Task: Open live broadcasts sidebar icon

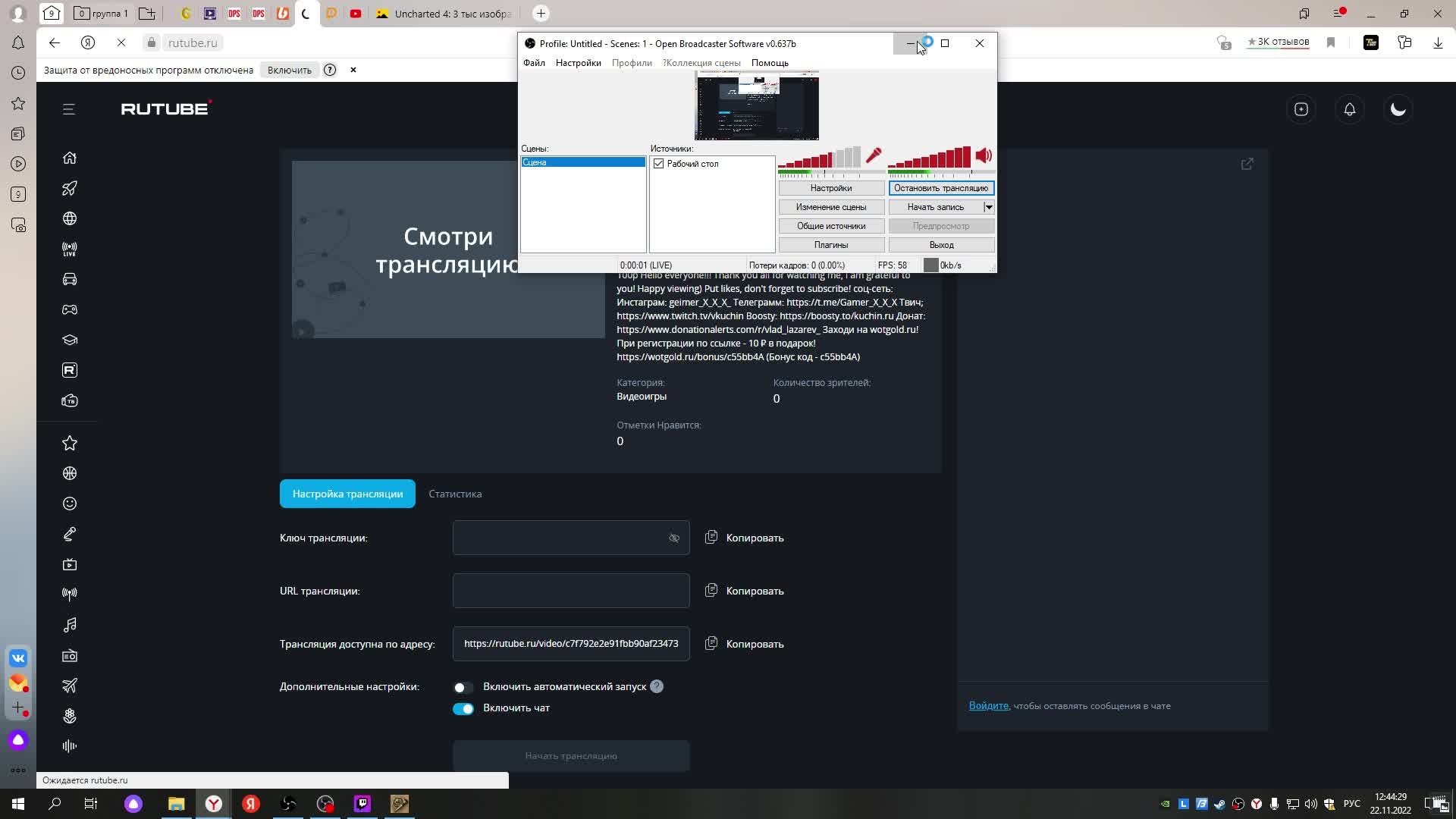Action: [70, 249]
